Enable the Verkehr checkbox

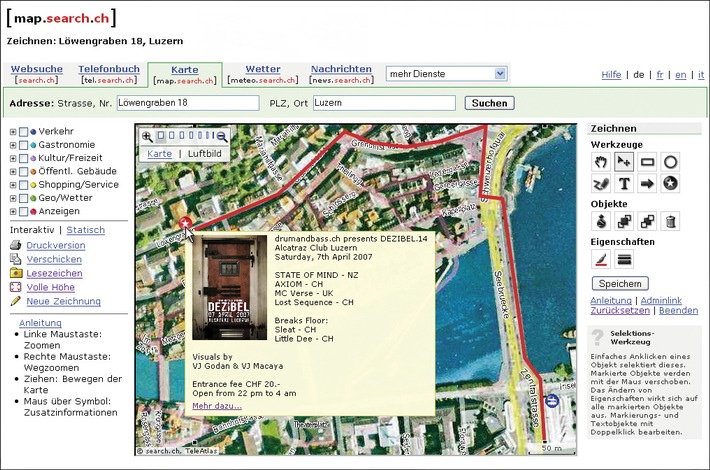click(x=24, y=131)
